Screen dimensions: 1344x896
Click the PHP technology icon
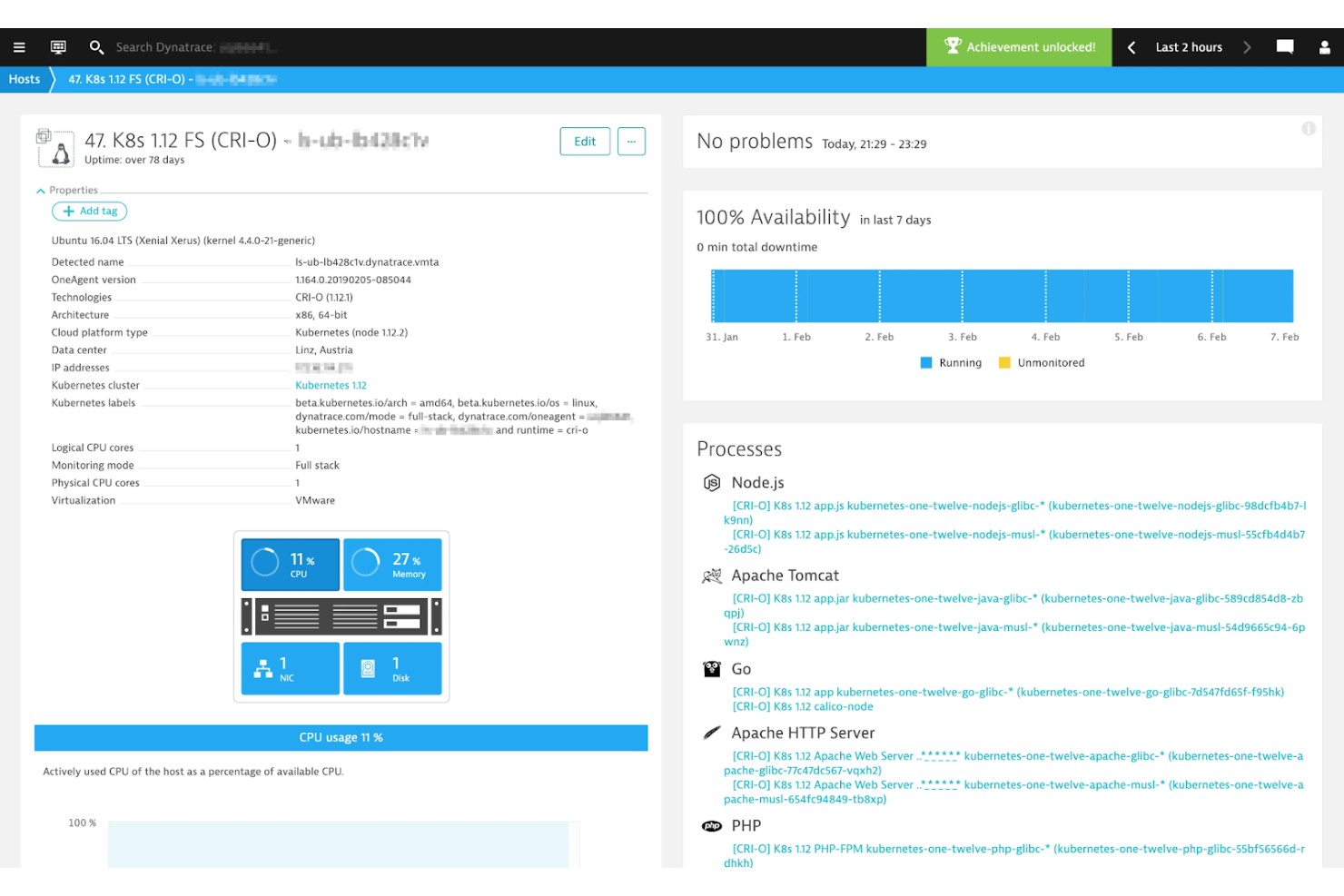pos(712,826)
